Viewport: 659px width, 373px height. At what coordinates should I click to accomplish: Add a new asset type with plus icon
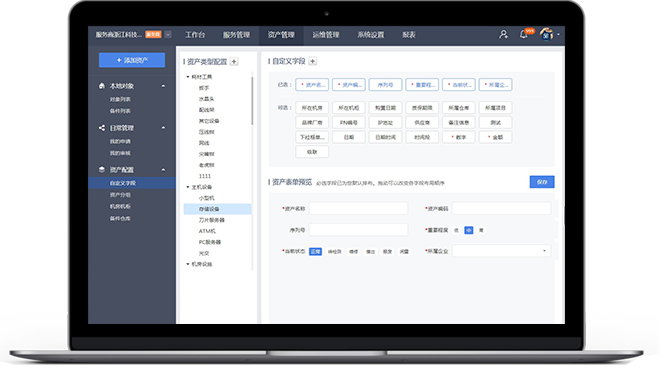pos(234,62)
